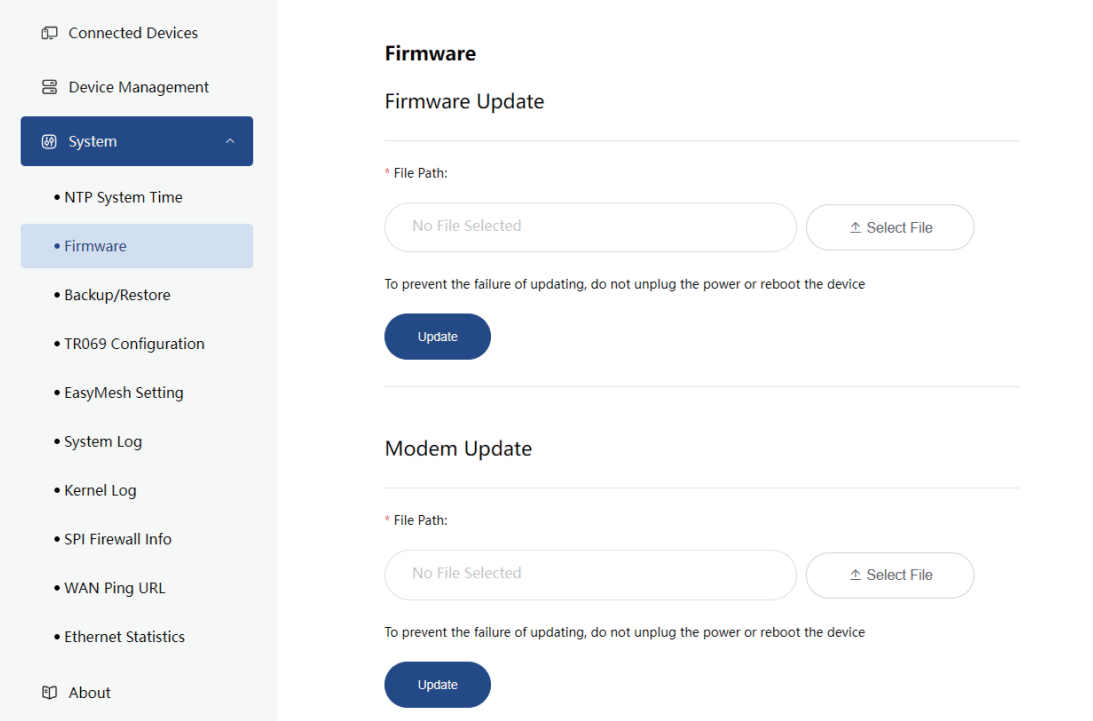This screenshot has height=721, width=1093.
Task: Click Select File for Firmware Update
Action: click(890, 228)
